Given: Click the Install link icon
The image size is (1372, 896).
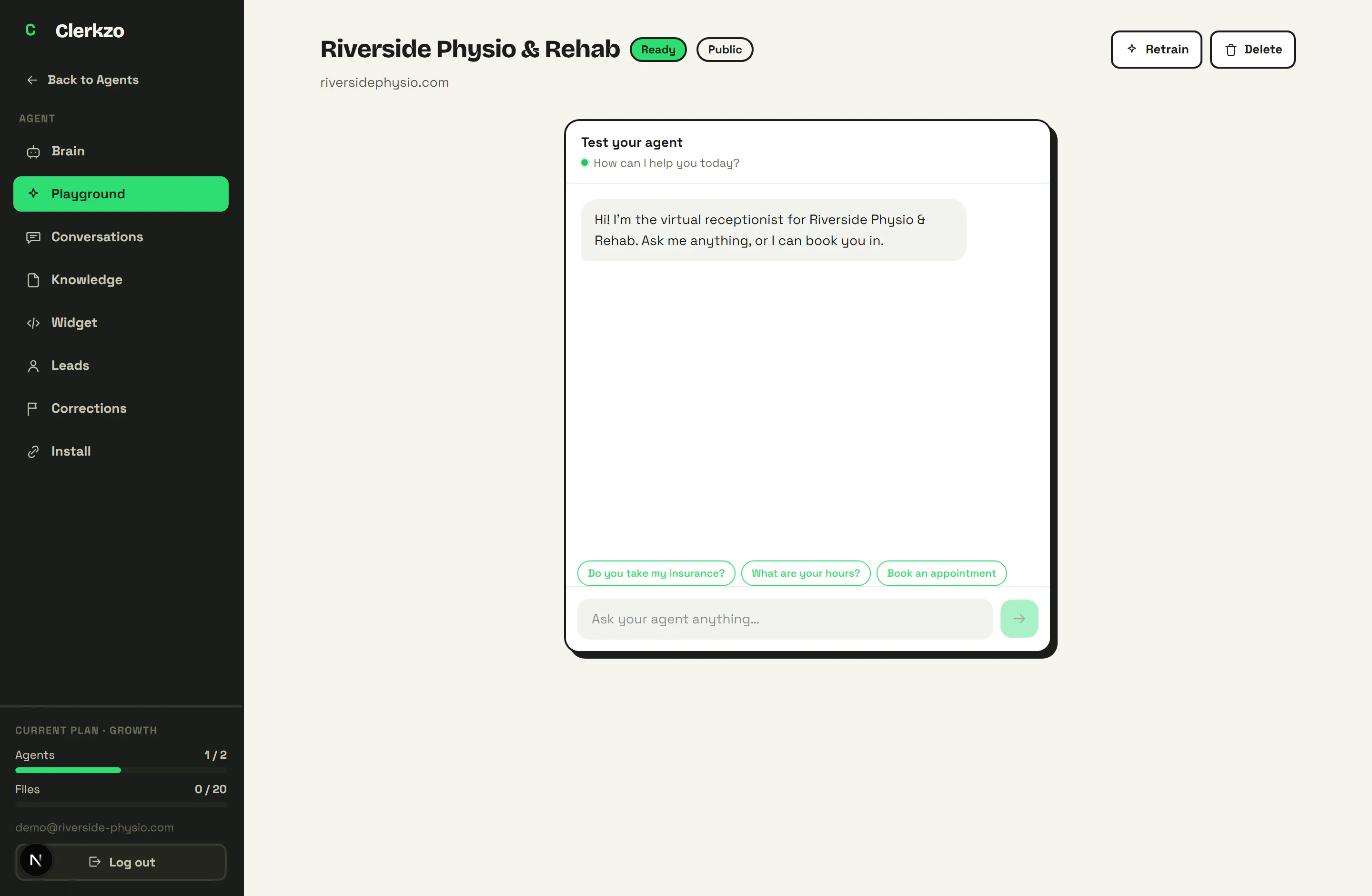Looking at the screenshot, I should pyautogui.click(x=33, y=451).
